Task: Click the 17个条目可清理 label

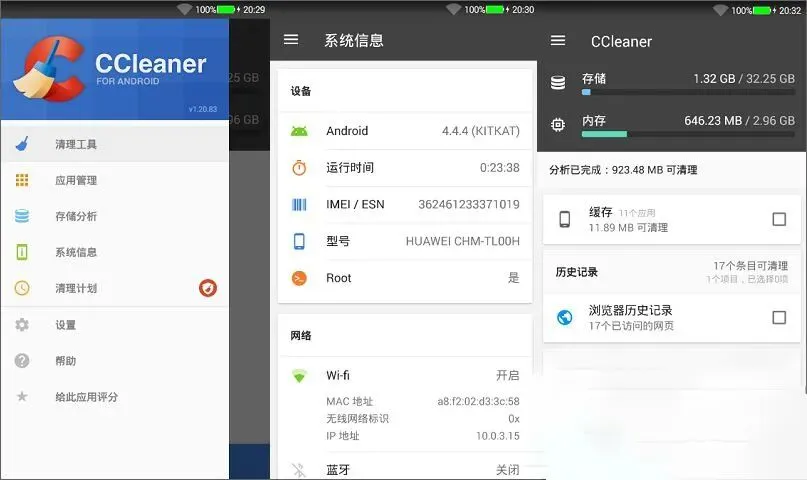Action: pos(750,266)
